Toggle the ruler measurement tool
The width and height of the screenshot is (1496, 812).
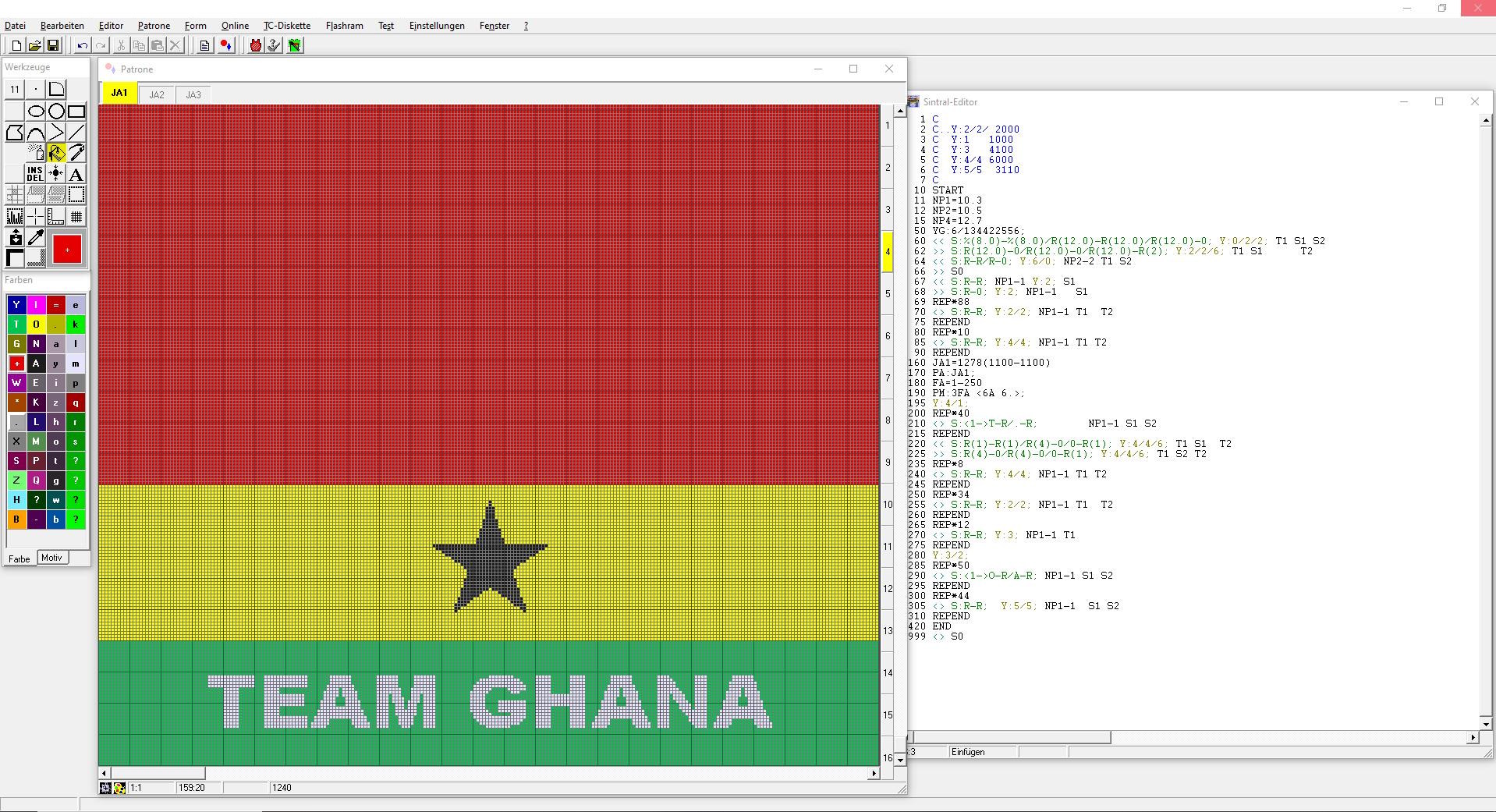point(56,217)
